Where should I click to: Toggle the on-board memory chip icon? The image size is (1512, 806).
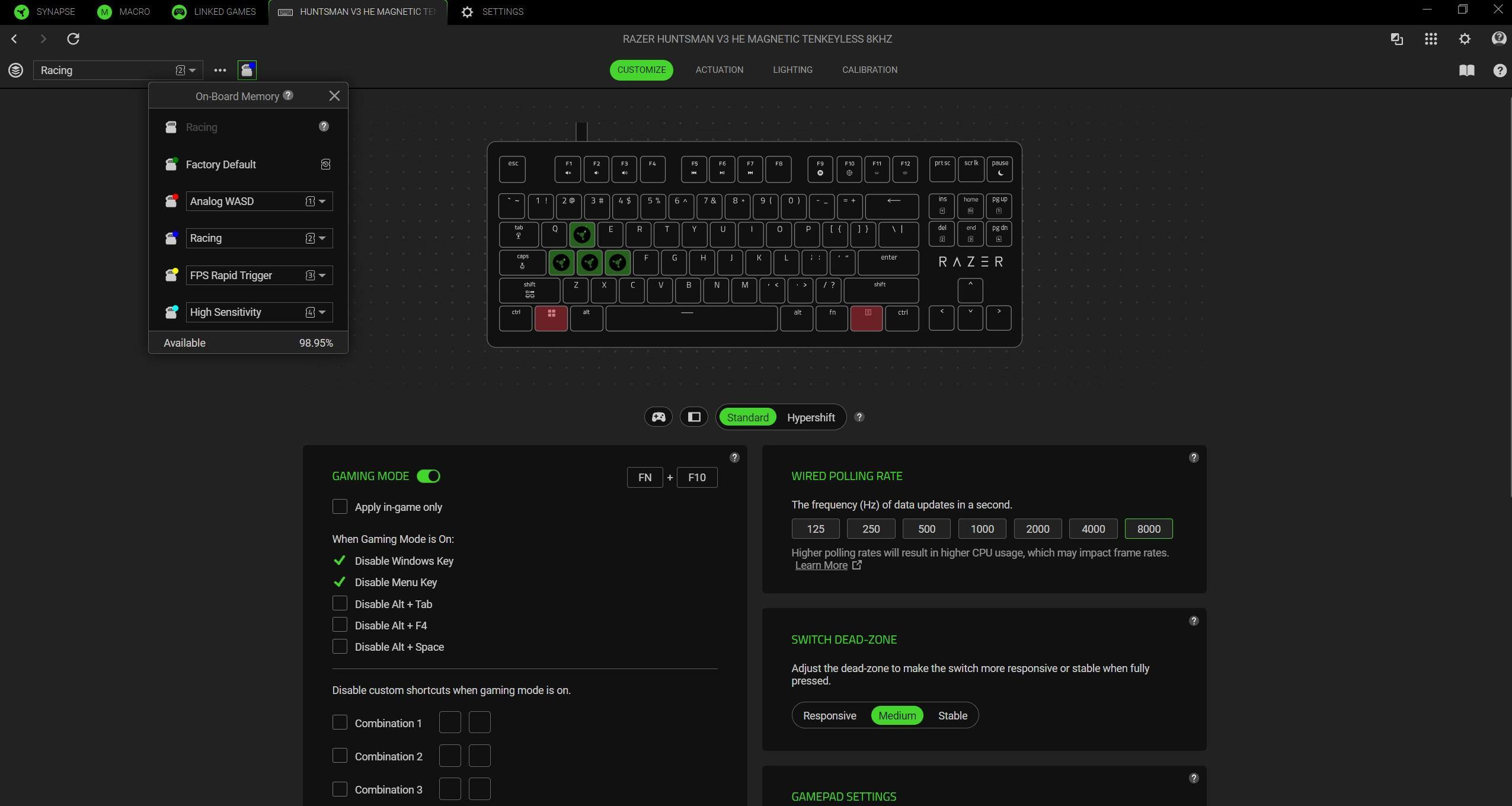[247, 71]
